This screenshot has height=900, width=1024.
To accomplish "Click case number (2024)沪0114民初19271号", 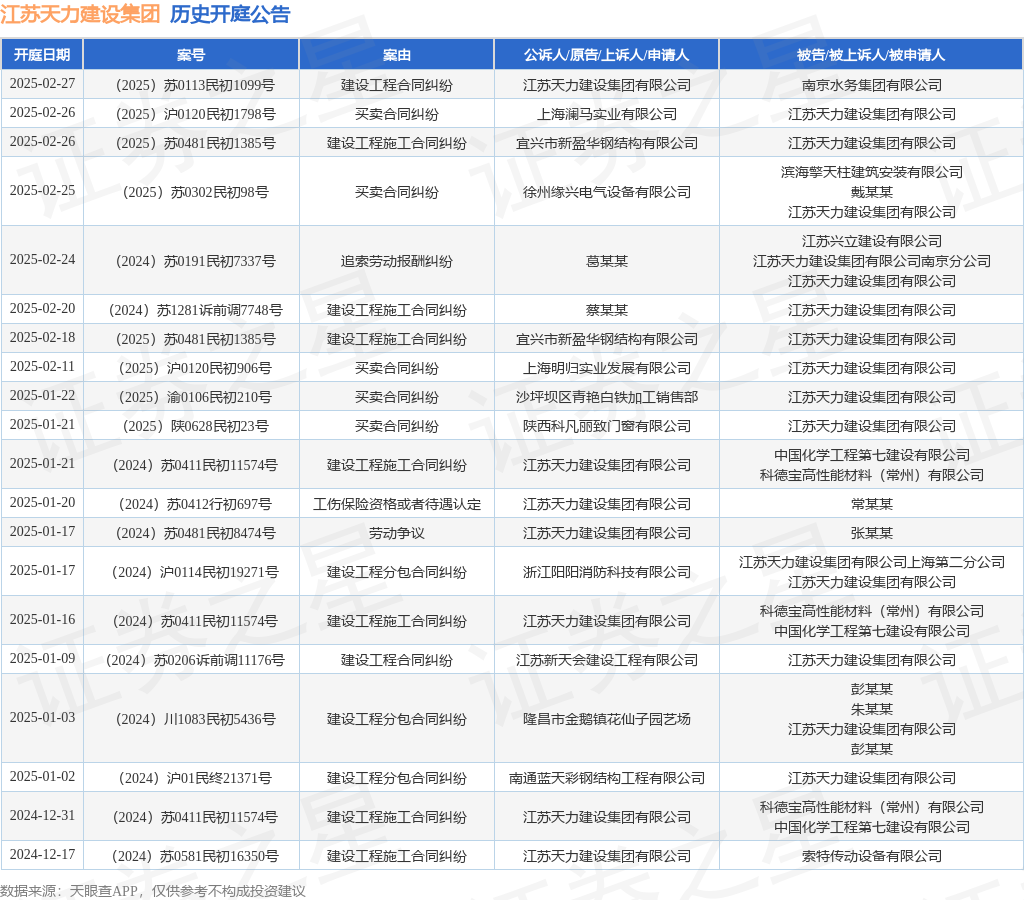I will pyautogui.click(x=195, y=572).
